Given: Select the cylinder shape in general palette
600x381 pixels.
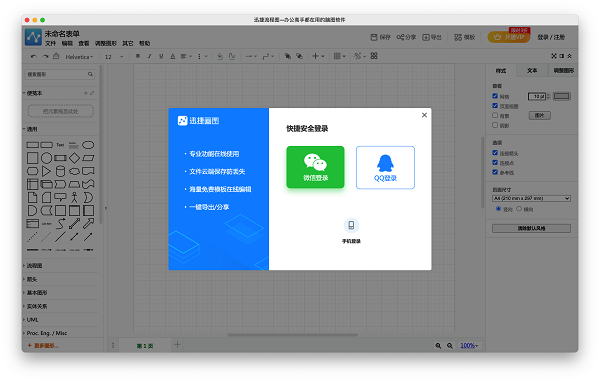Looking at the screenshot, I should tap(60, 171).
